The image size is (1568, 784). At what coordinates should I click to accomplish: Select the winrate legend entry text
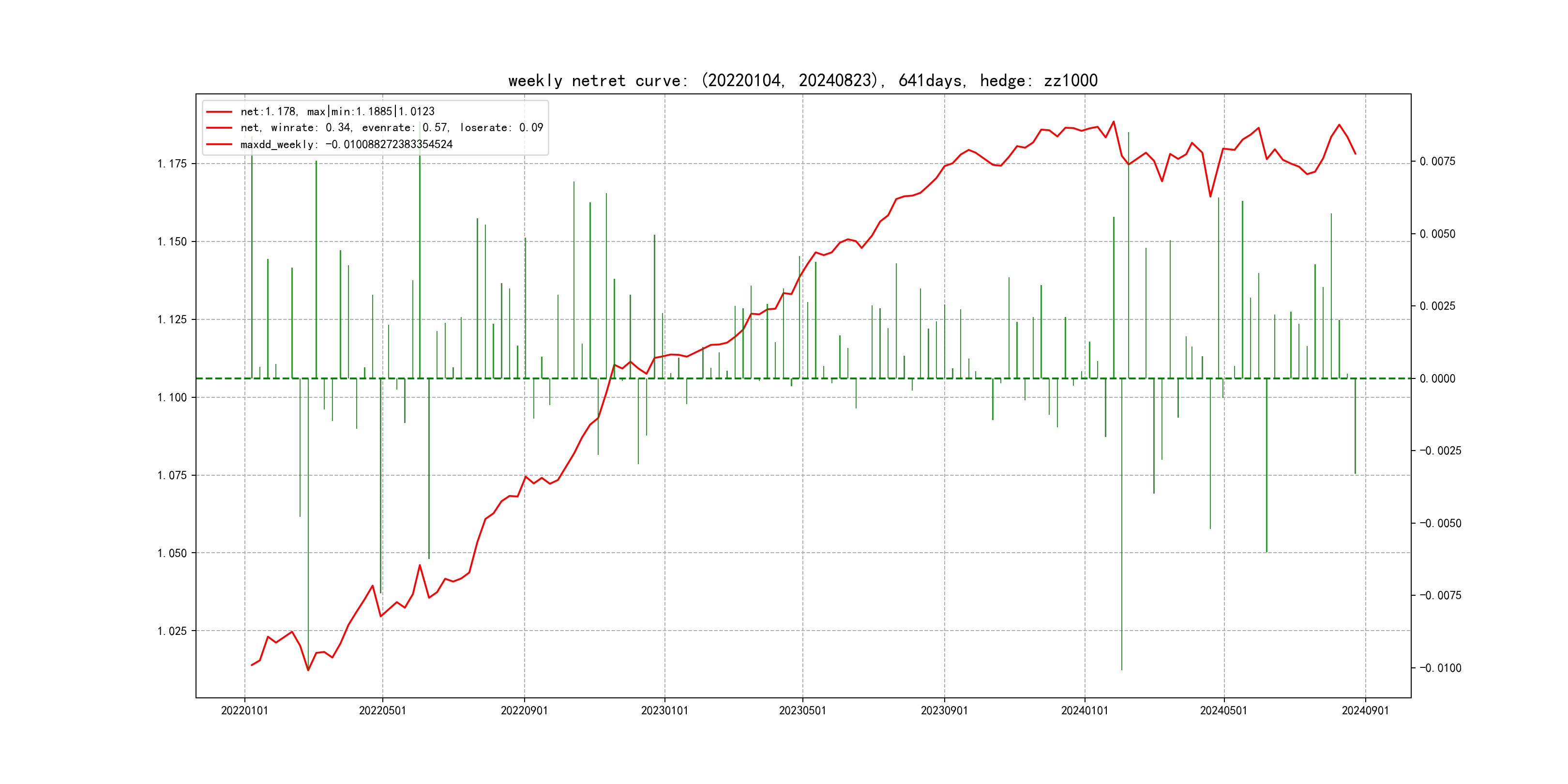pyautogui.click(x=392, y=128)
